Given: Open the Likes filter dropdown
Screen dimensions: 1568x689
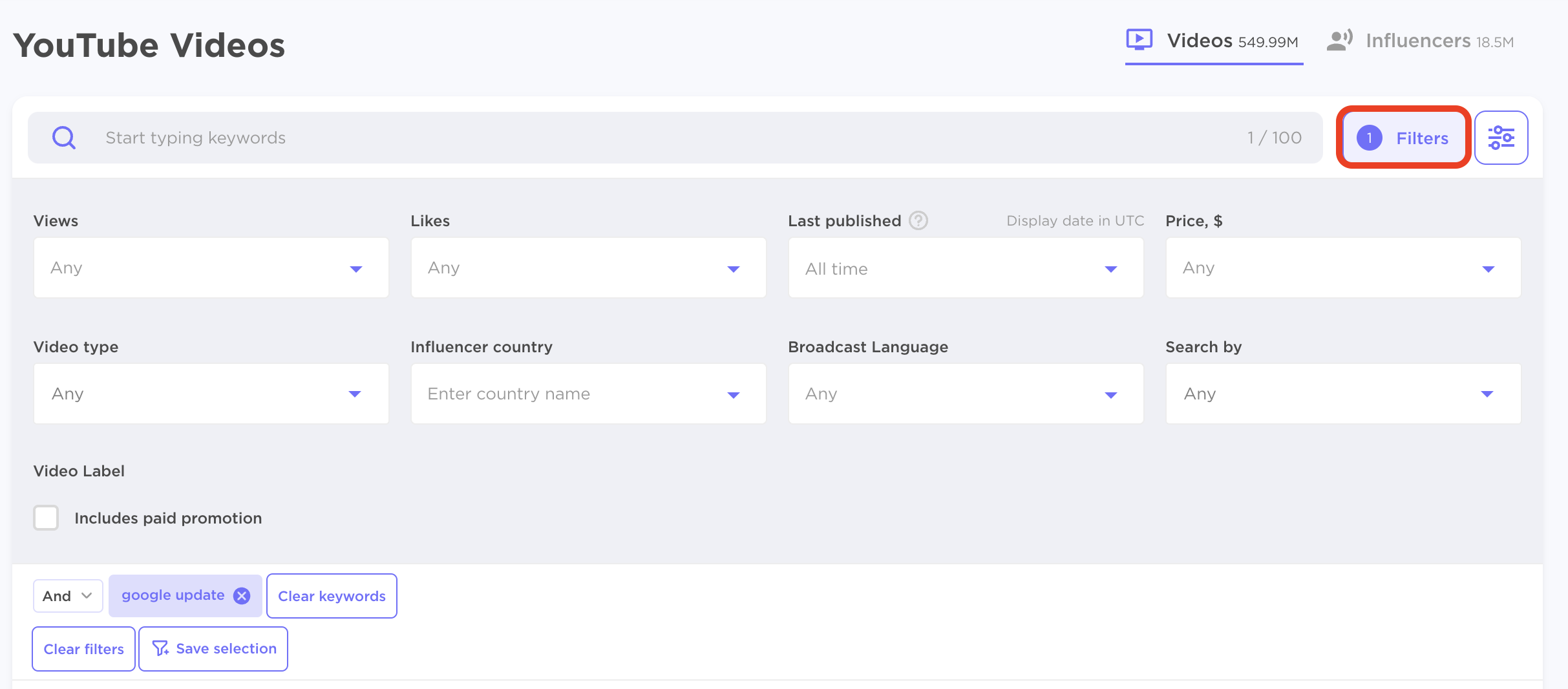Looking at the screenshot, I should pyautogui.click(x=588, y=268).
